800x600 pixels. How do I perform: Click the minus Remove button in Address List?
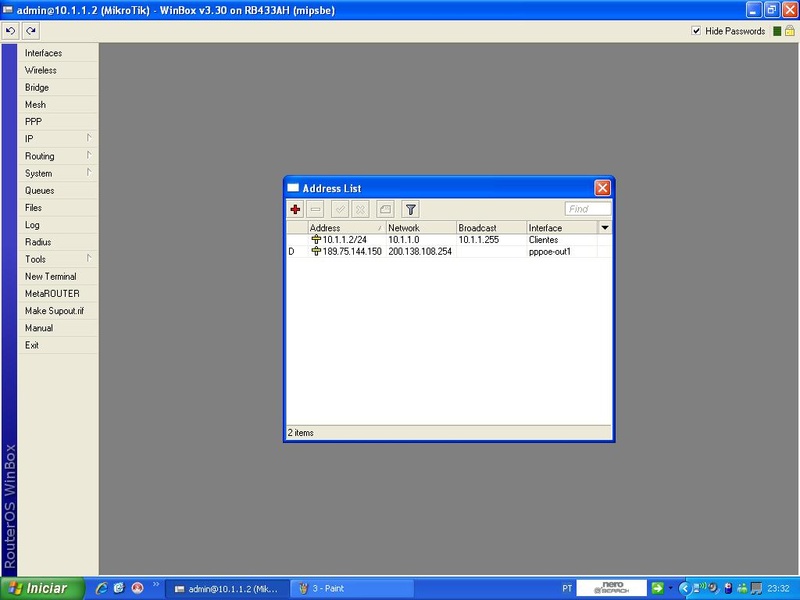click(315, 209)
